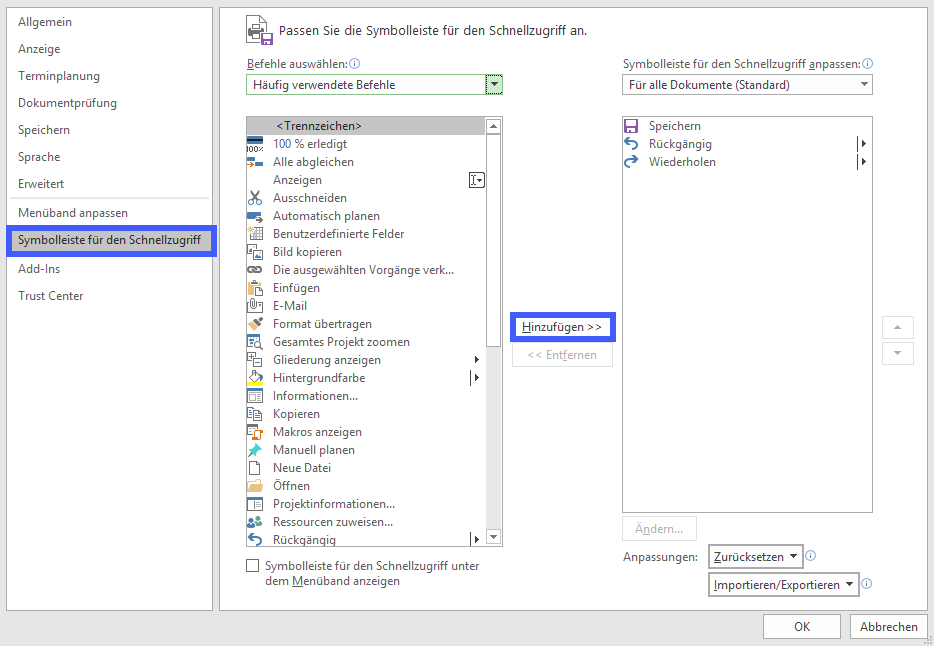Click the 'Bild kopieren' icon
Image resolution: width=934 pixels, height=646 pixels.
pyautogui.click(x=255, y=252)
